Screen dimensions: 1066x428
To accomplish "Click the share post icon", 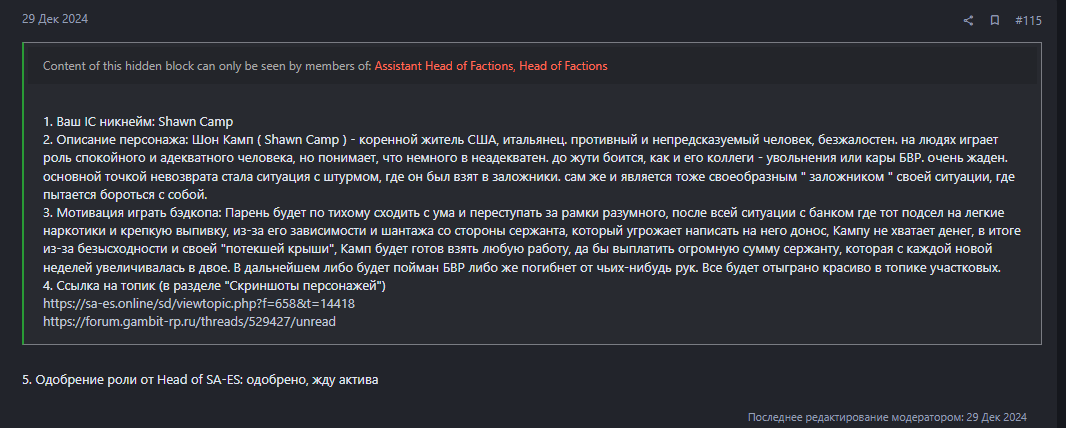I will pyautogui.click(x=968, y=20).
